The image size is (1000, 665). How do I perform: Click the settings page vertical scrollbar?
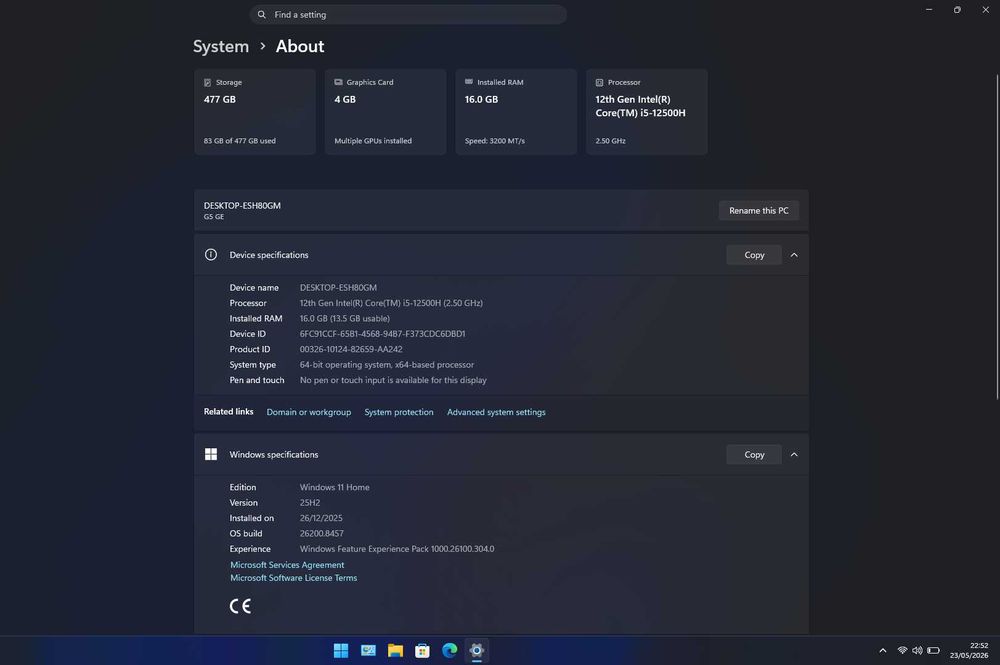pos(997,237)
